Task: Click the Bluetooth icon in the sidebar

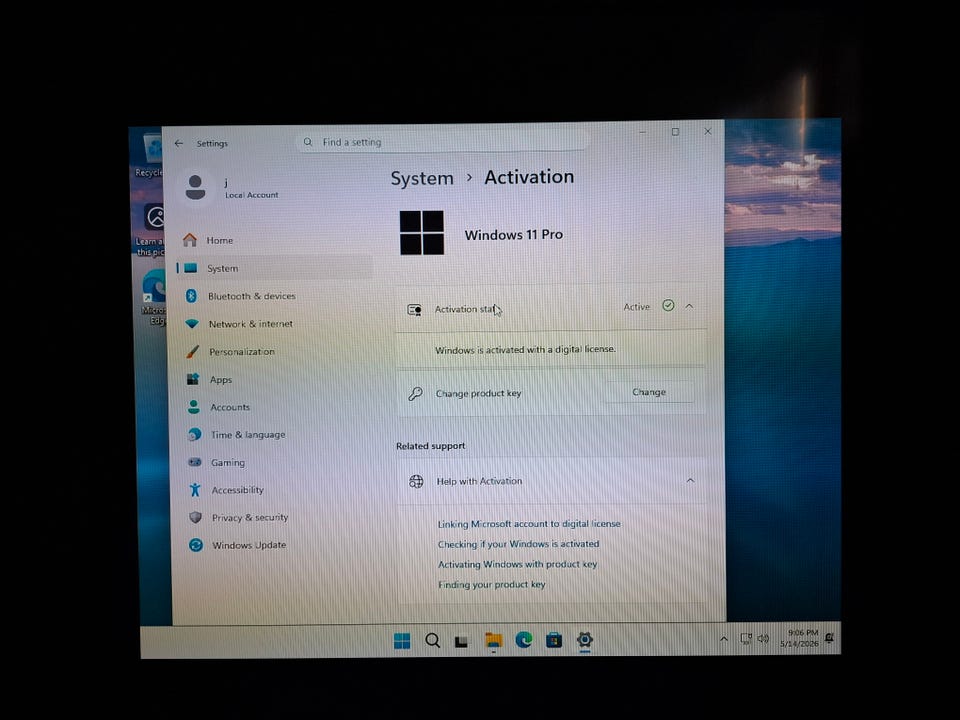Action: pyautogui.click(x=191, y=296)
